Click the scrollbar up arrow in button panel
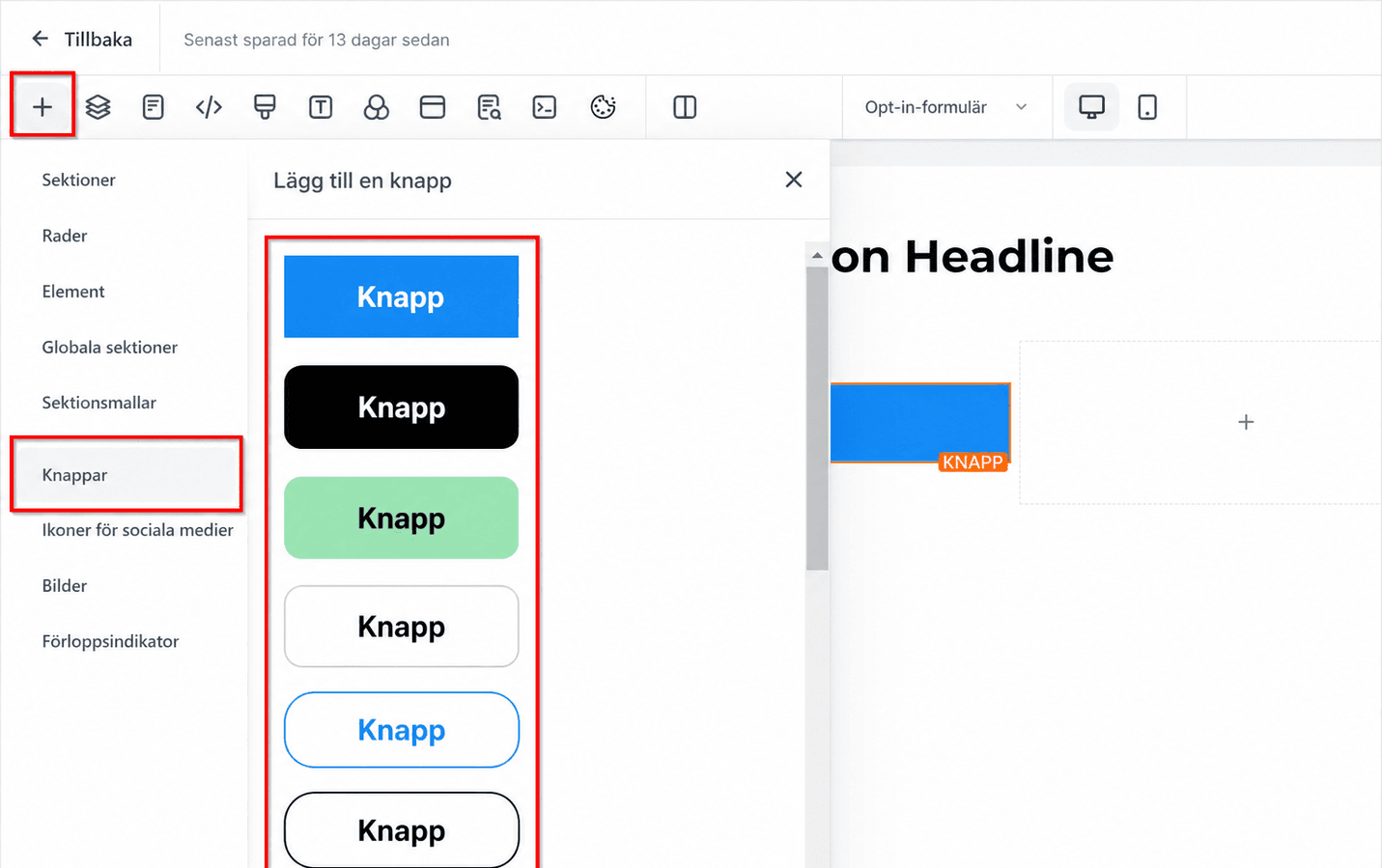 (817, 256)
